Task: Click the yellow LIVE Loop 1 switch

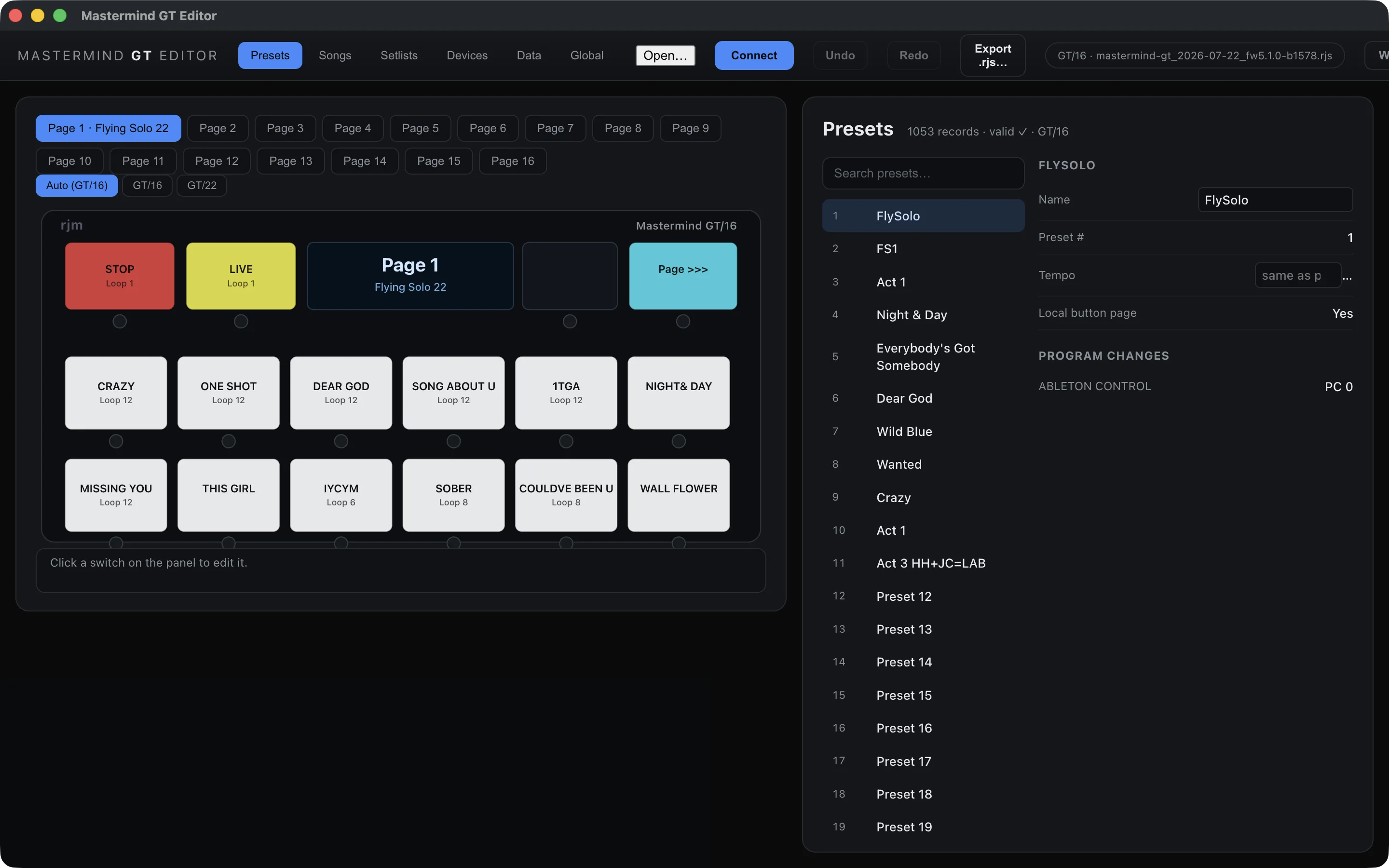Action: point(241,276)
